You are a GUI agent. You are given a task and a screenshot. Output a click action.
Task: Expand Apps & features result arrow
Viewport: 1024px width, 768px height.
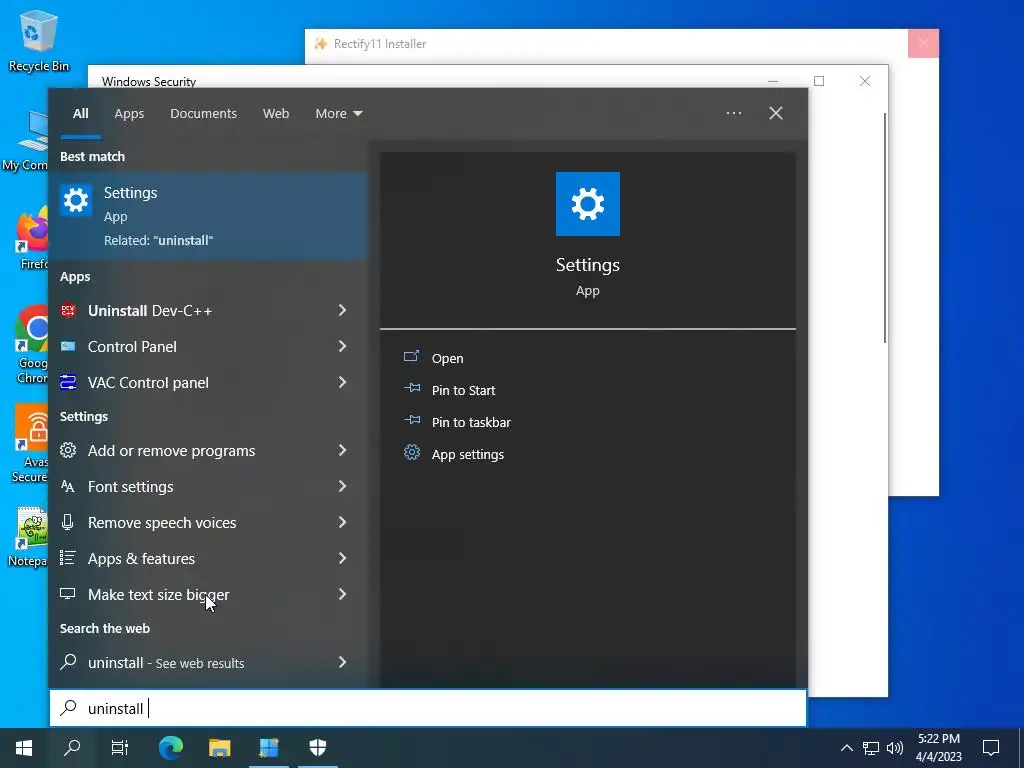click(x=342, y=558)
